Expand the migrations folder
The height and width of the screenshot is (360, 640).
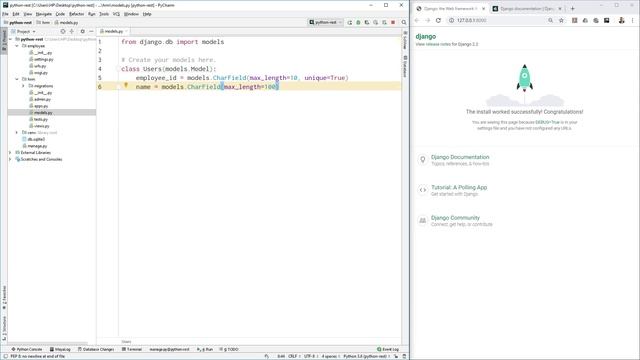(23, 86)
